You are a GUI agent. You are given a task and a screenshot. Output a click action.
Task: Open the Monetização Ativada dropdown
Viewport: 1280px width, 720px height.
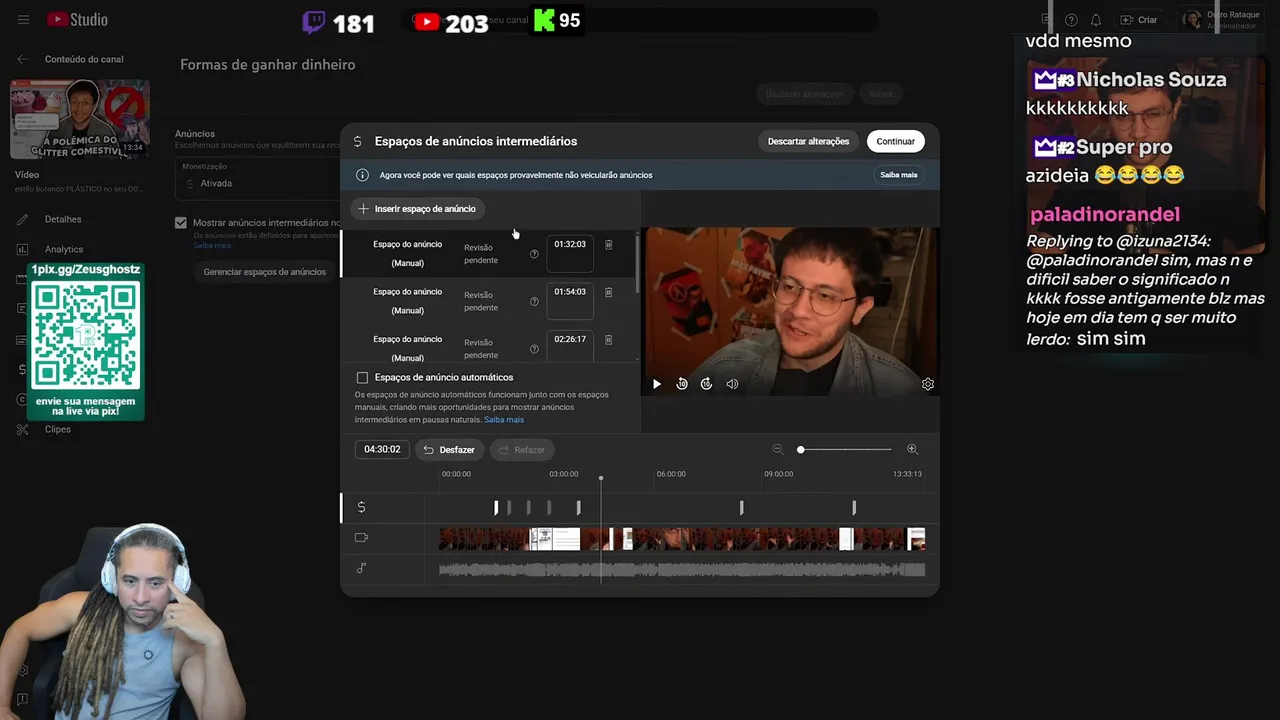[257, 177]
